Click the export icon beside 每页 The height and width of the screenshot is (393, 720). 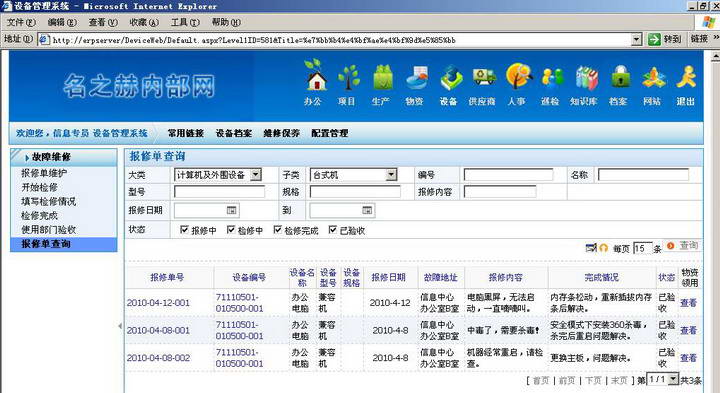click(x=591, y=247)
